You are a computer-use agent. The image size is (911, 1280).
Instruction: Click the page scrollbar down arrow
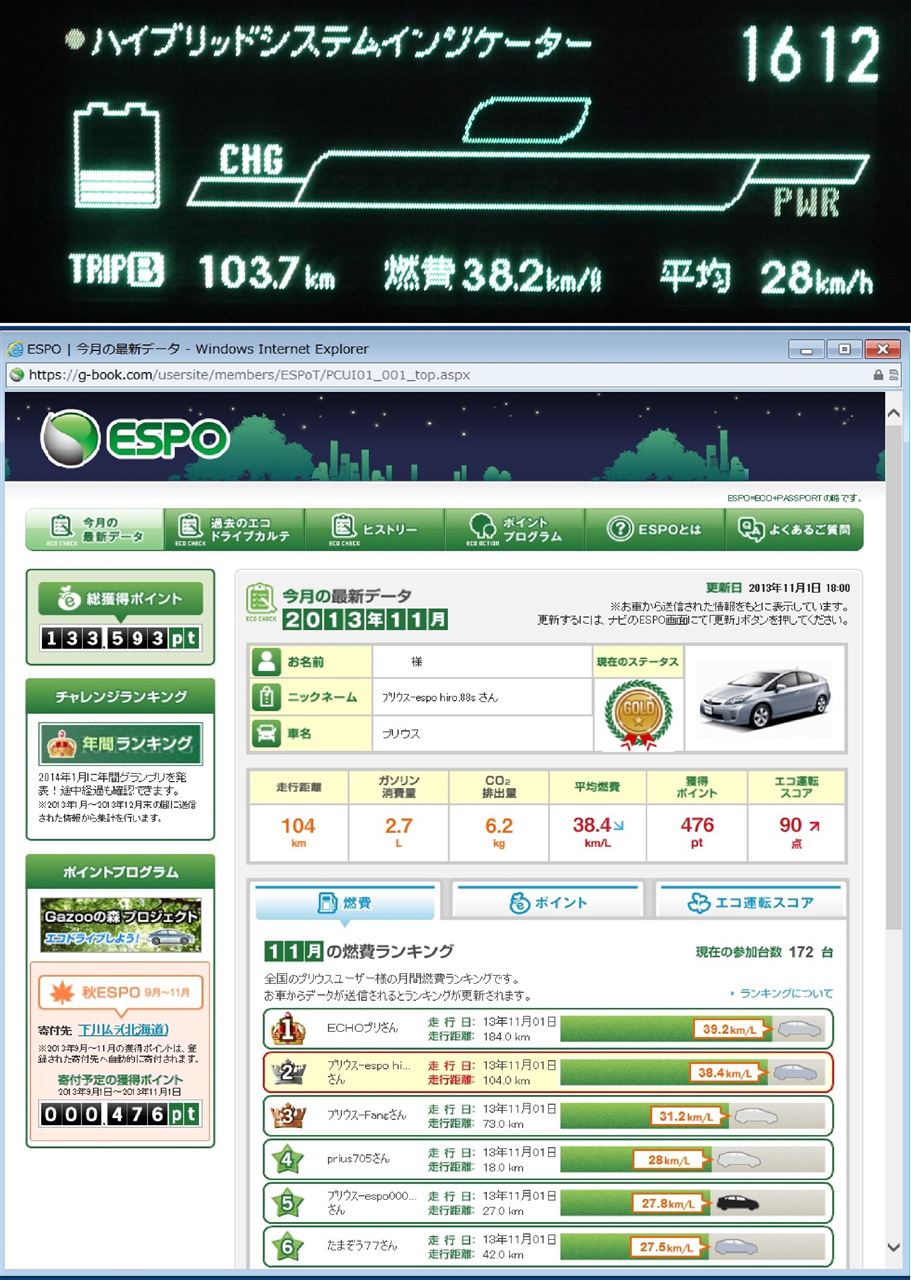coord(894,1246)
